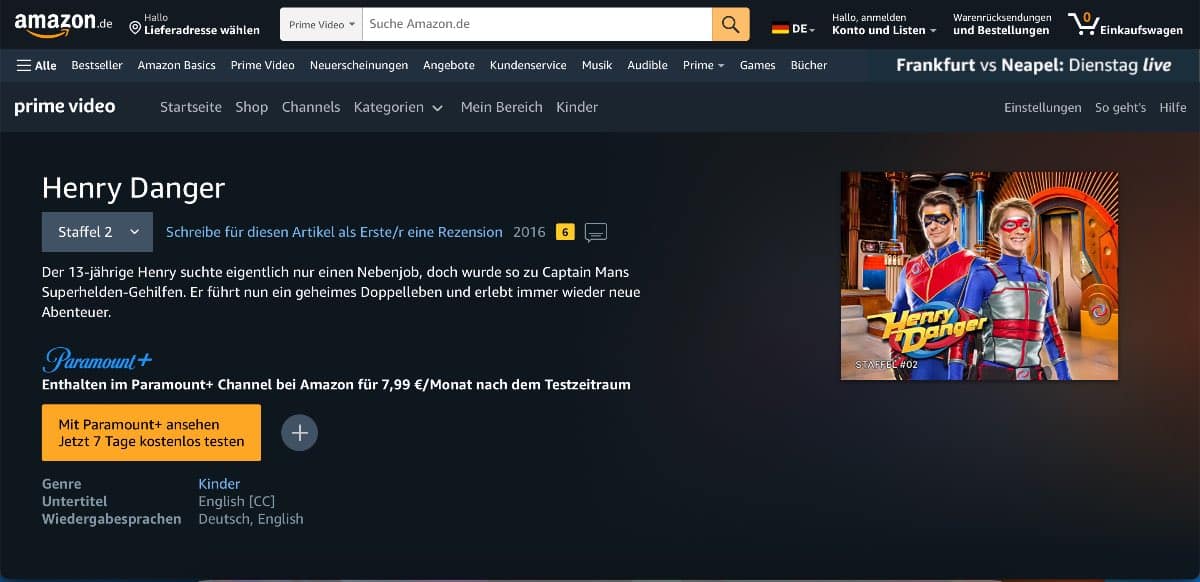The width and height of the screenshot is (1200, 582).
Task: Click the prime video logo
Action: pyautogui.click(x=65, y=106)
